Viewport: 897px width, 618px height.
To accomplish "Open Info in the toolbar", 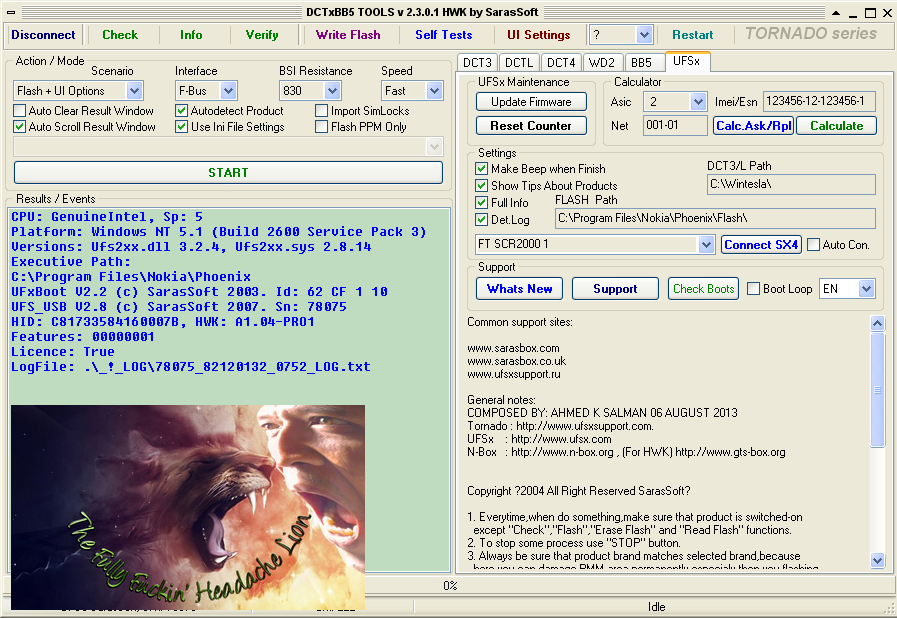I will [191, 35].
